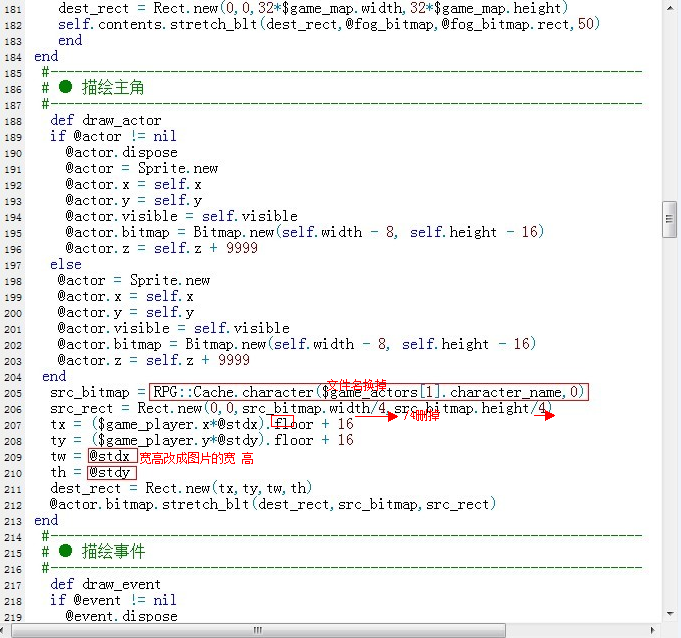Click 'src_bitmap' at start of line 205
This screenshot has height=638, width=681.
[89, 393]
